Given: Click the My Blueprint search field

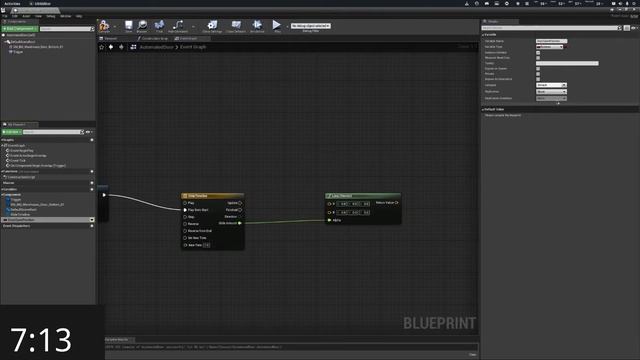Looking at the screenshot, I should (x=53, y=132).
